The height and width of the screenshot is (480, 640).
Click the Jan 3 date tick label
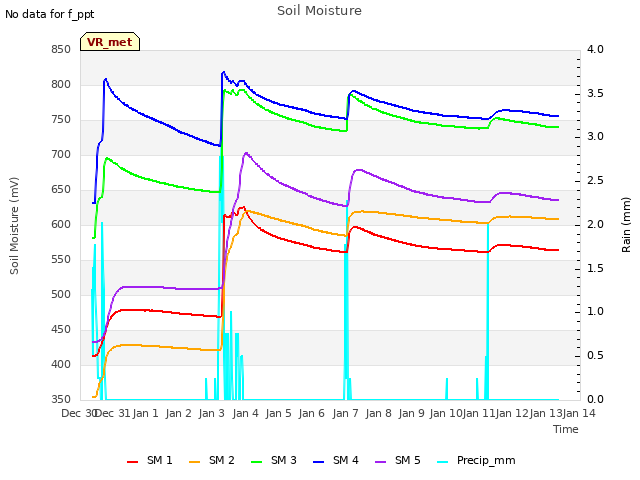212,413
